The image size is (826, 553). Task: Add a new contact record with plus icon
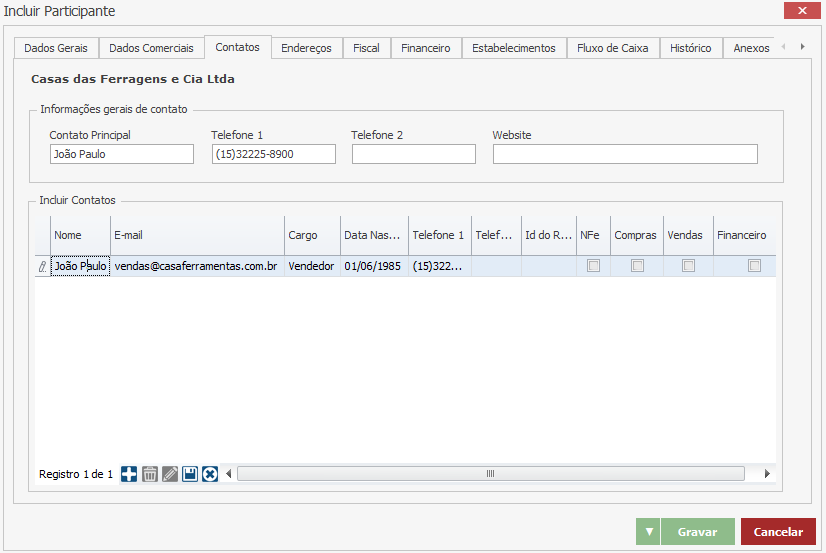[129, 474]
